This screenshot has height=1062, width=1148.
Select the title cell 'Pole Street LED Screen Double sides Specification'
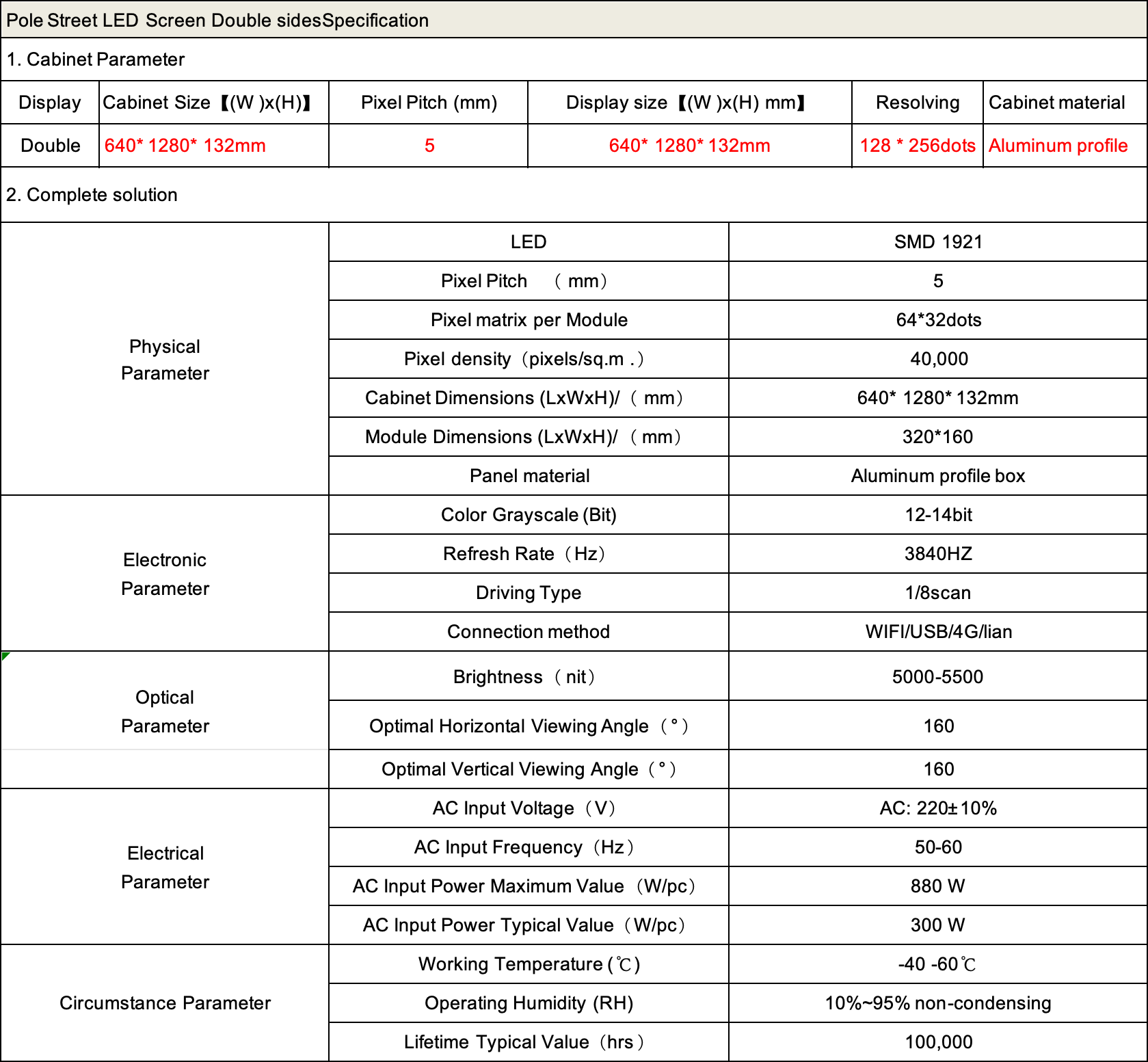coord(217,21)
